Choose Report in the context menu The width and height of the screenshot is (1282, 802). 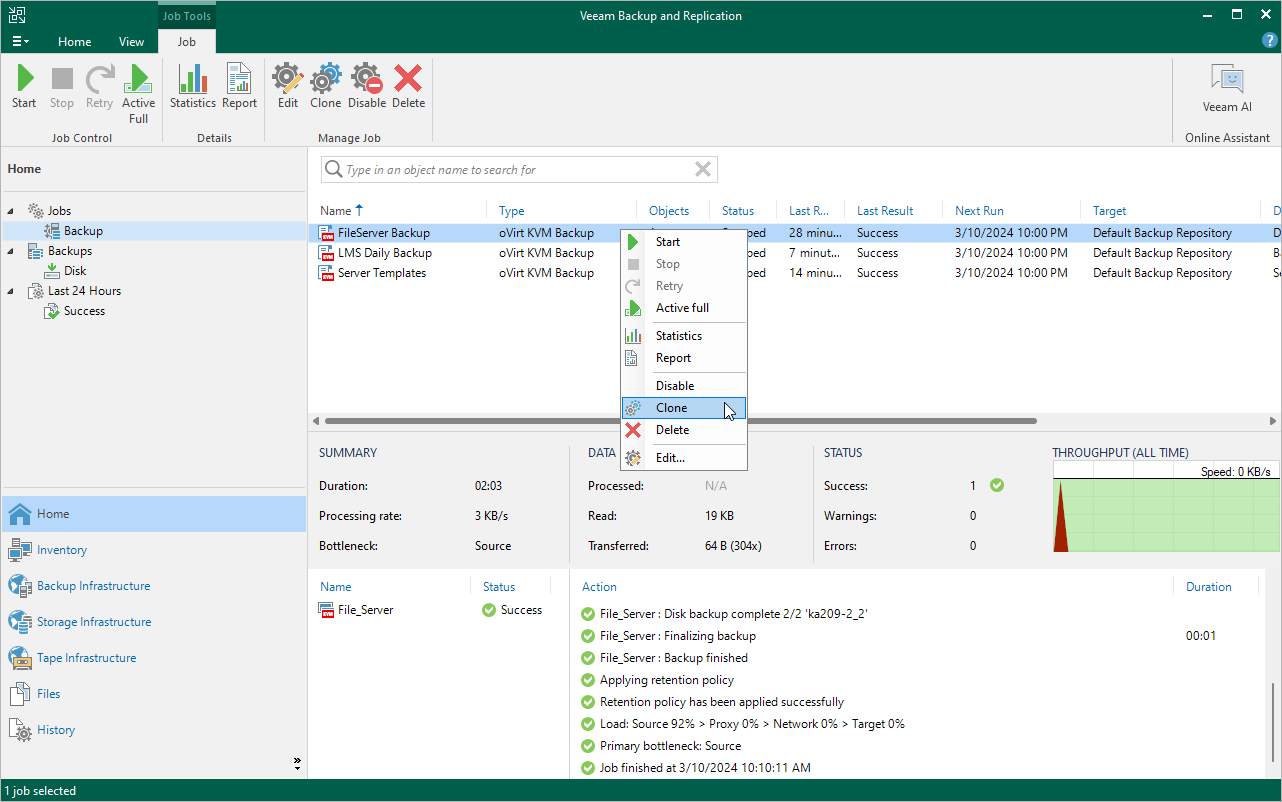[684, 358]
